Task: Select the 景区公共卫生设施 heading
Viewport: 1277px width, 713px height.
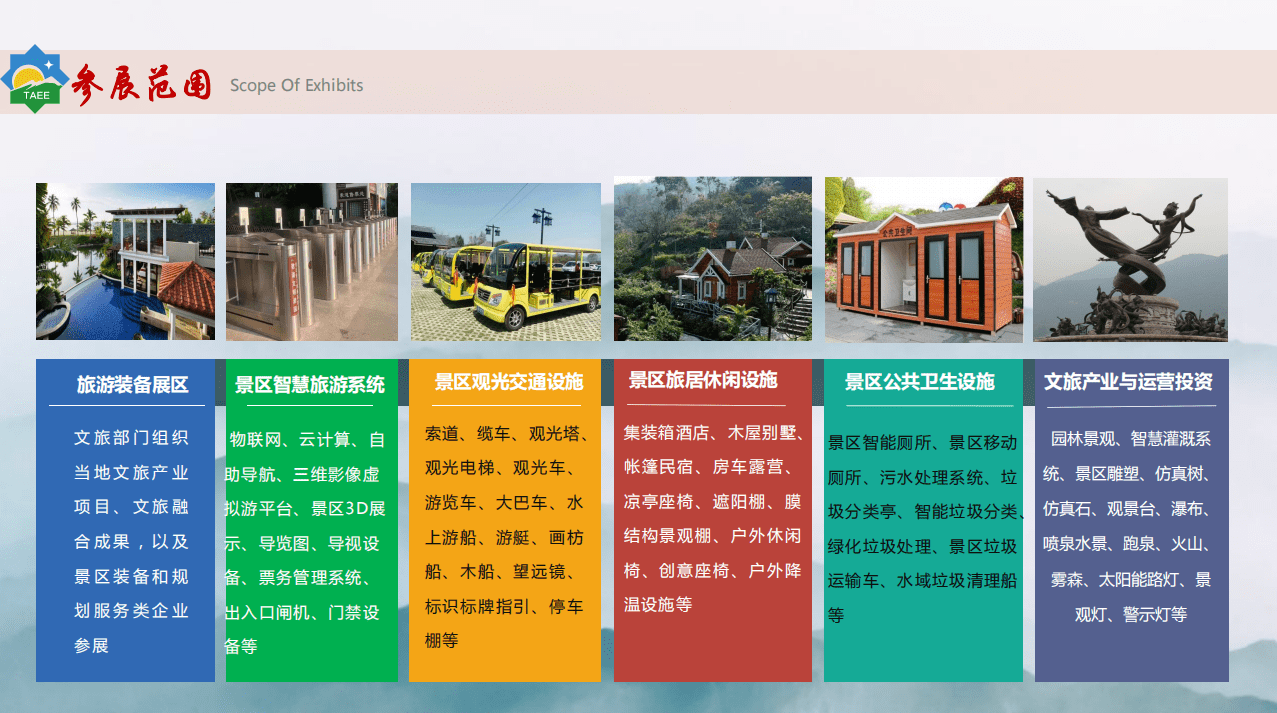Action: coord(919,382)
